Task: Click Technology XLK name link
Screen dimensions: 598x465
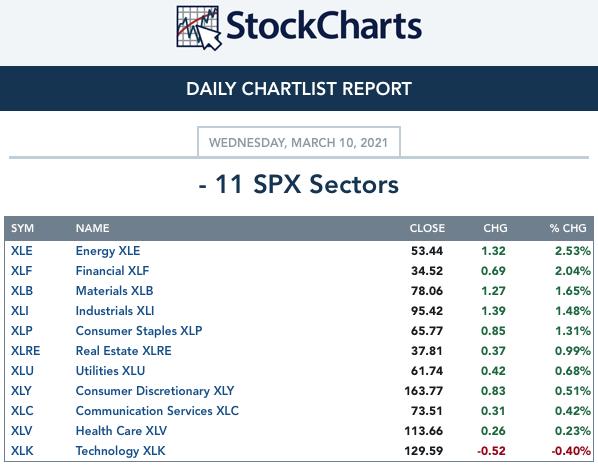Action: click(x=121, y=451)
